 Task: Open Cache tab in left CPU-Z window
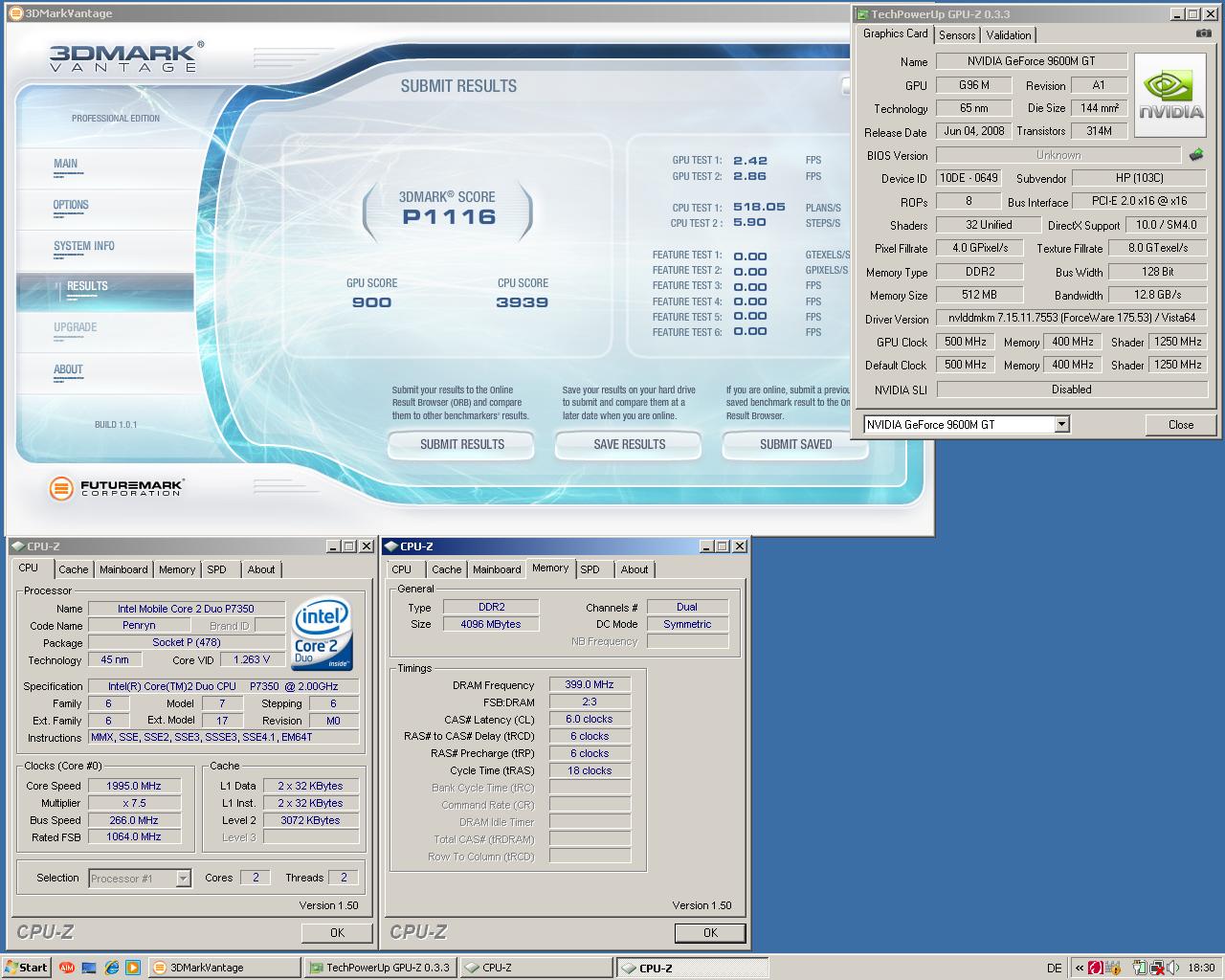tap(73, 569)
